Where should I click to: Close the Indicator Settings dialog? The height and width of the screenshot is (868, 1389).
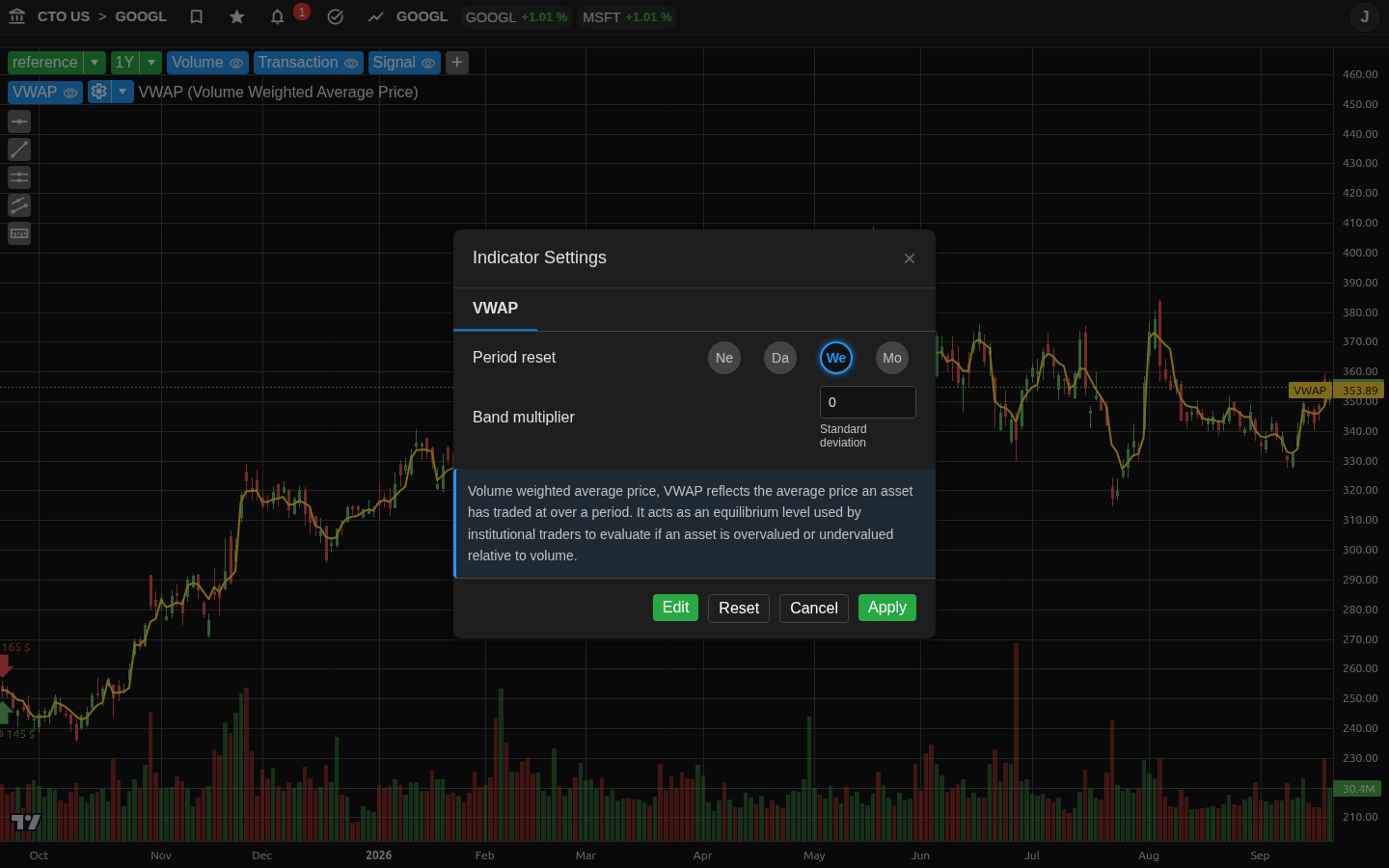tap(910, 258)
